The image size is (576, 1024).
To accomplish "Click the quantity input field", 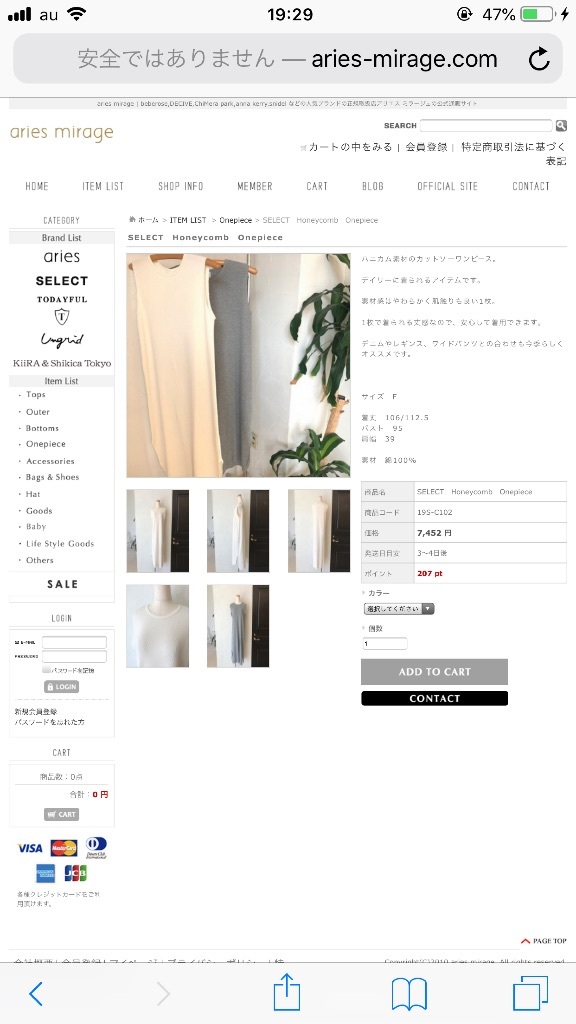I will point(385,643).
